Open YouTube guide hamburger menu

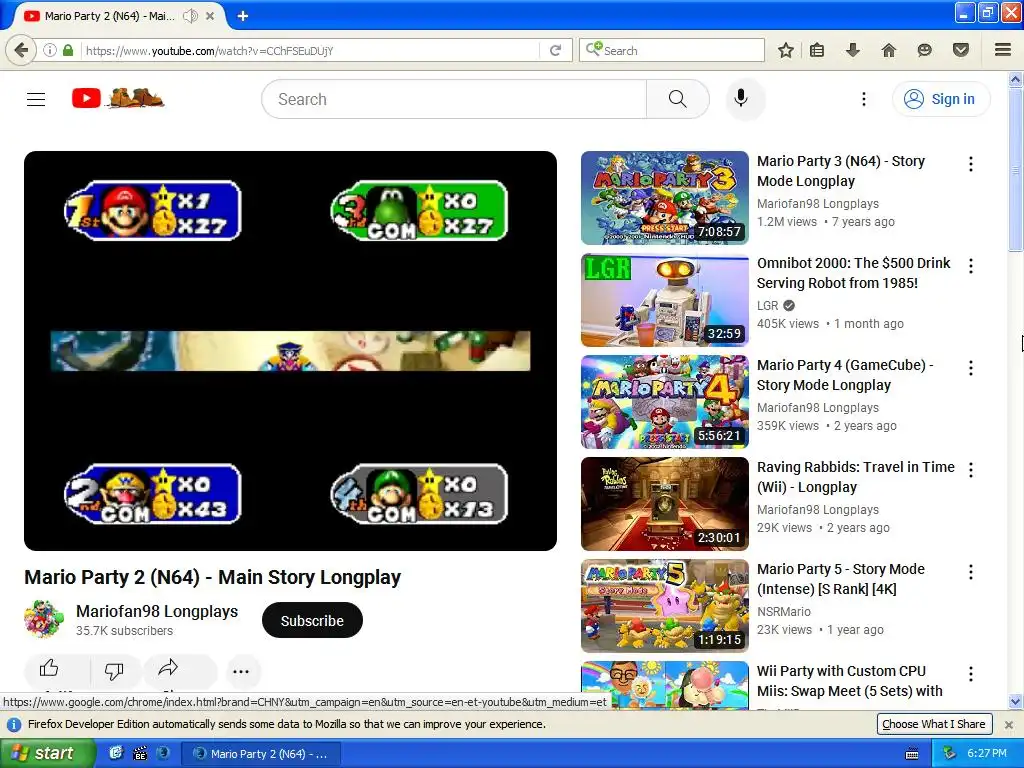[36, 99]
